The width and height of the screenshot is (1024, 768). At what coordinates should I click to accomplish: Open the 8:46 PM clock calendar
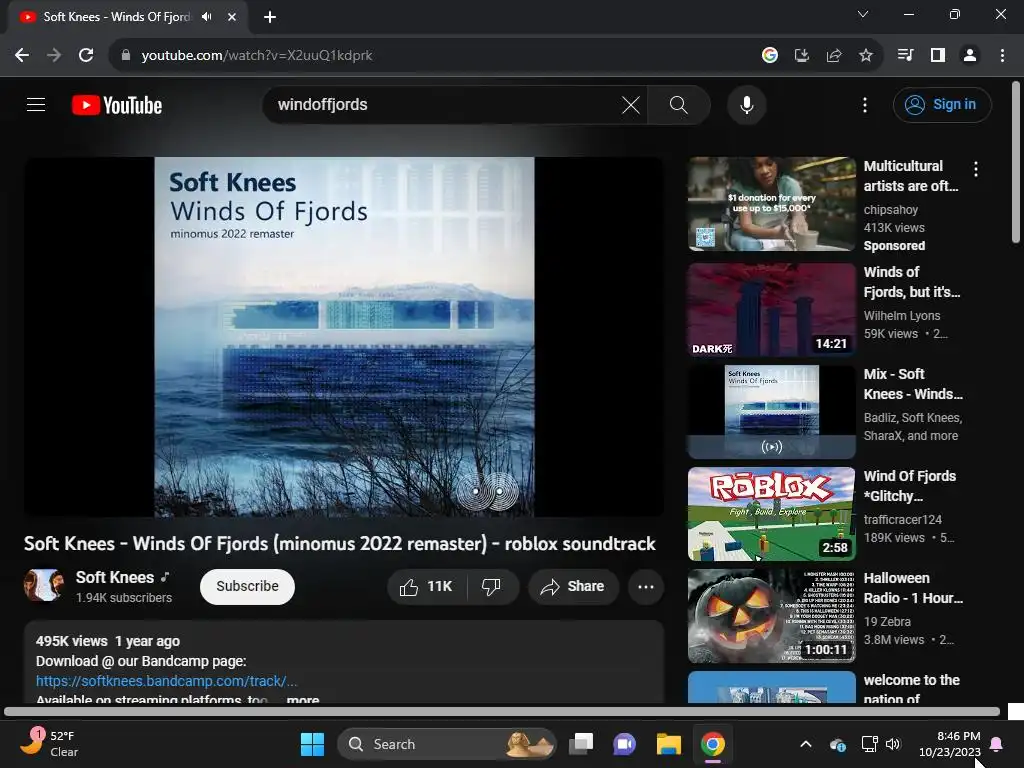[950, 744]
